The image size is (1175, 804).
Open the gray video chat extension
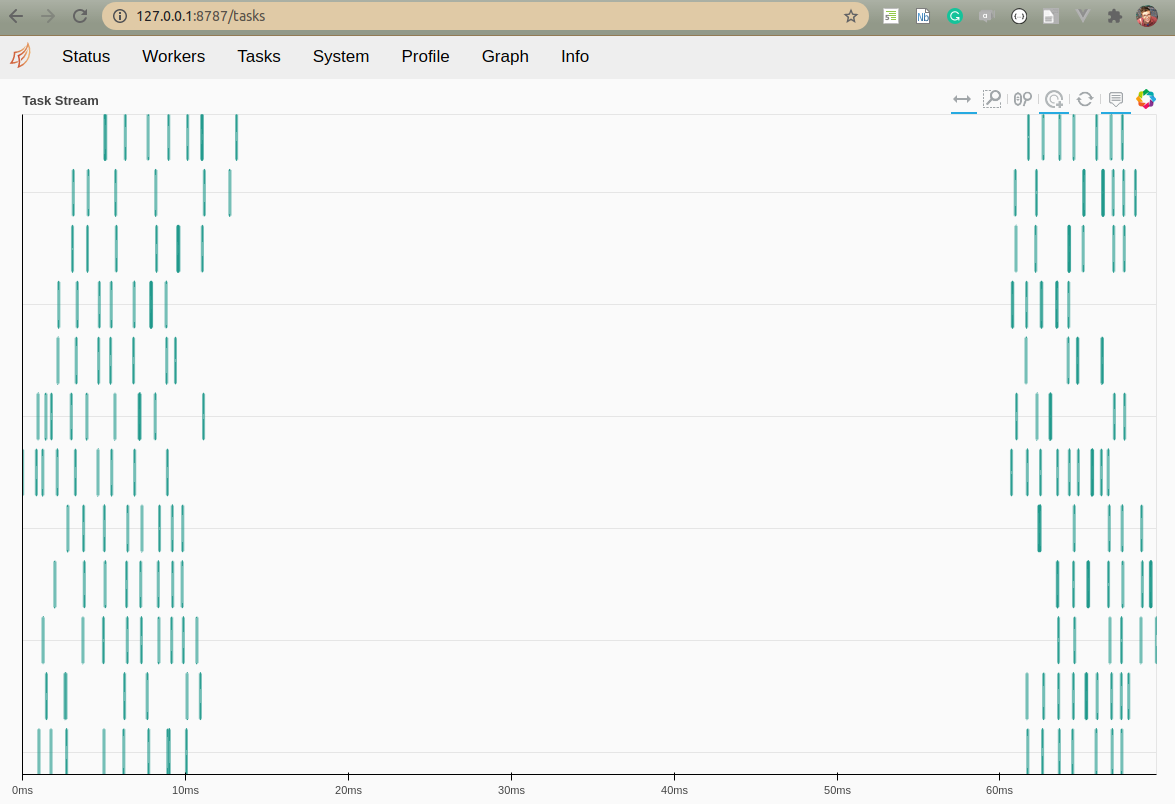[x=986, y=16]
